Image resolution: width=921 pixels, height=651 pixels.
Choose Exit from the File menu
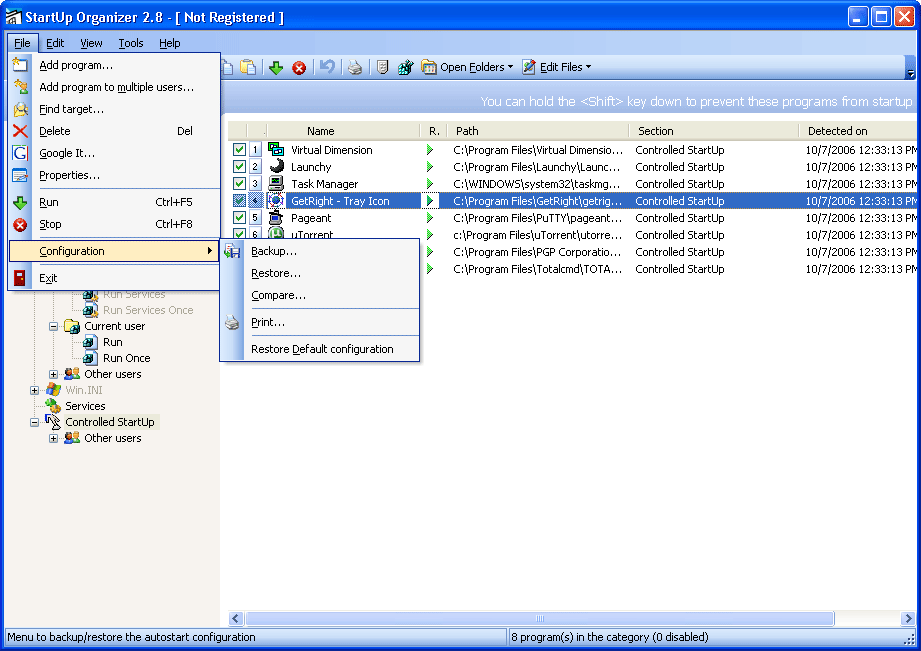(x=115, y=278)
